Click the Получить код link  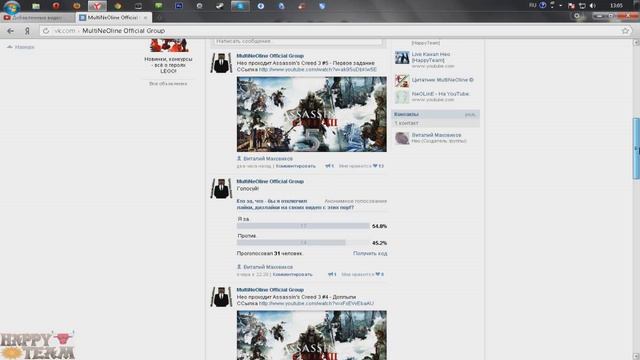click(370, 253)
